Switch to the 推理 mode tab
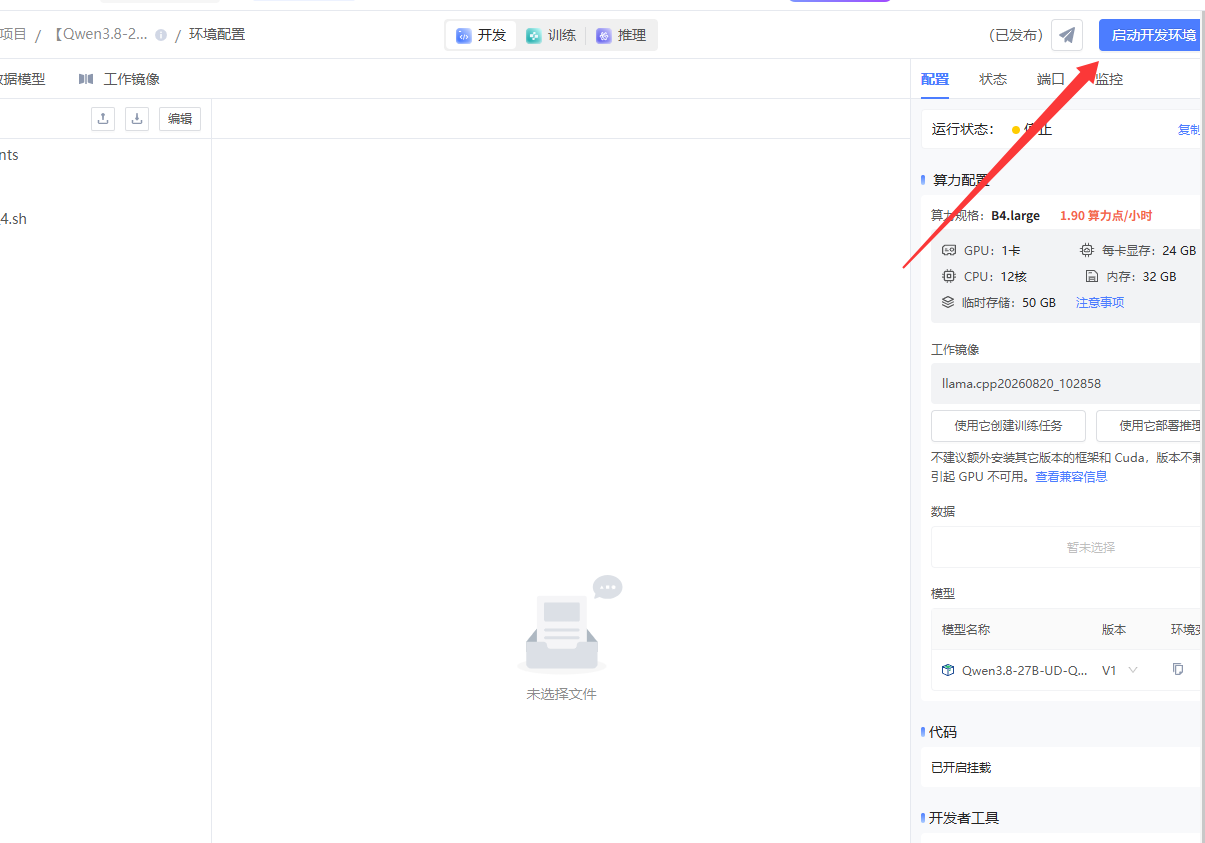Screen dimensions: 1205x843 (x=621, y=35)
